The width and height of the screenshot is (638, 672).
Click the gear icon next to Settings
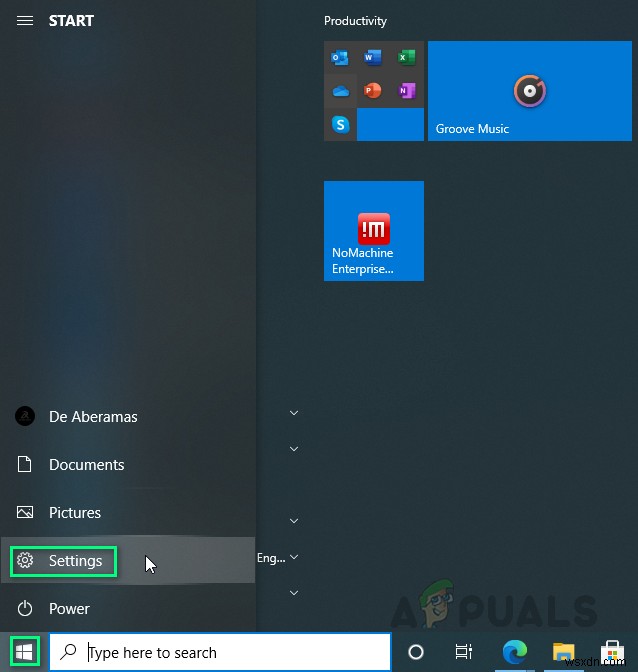(25, 560)
